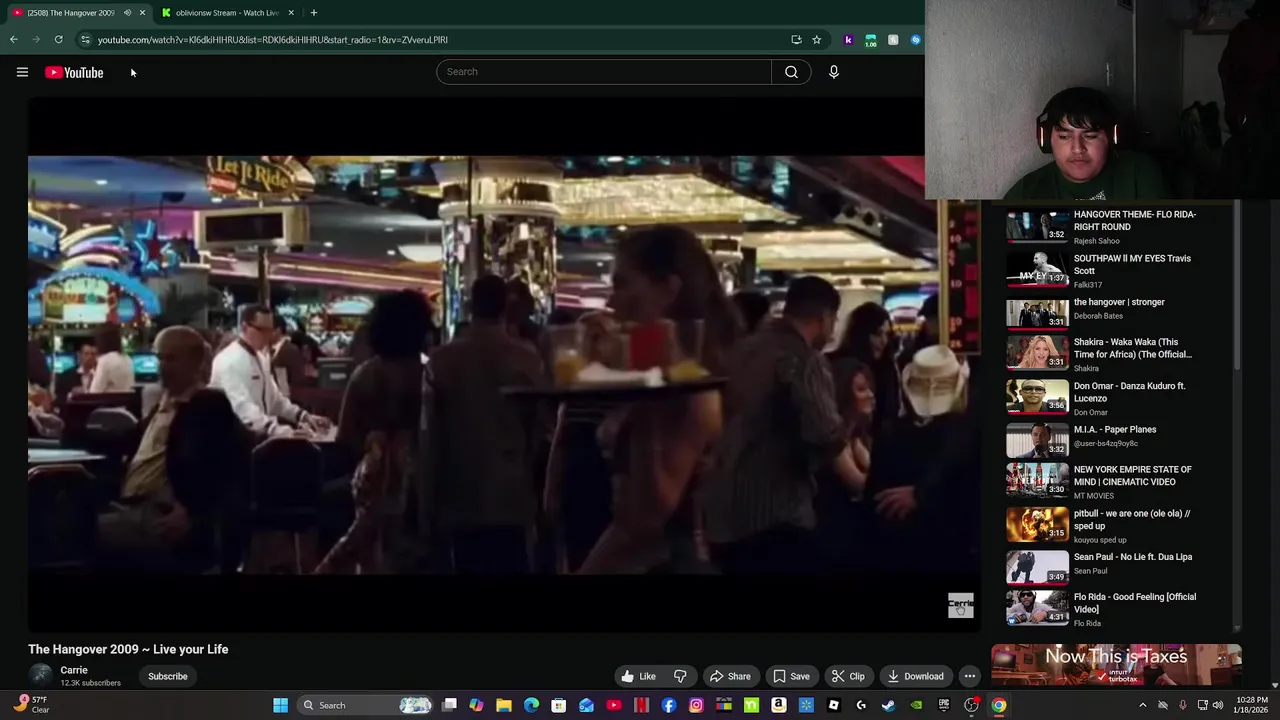This screenshot has width=1280, height=720.
Task: Click the site information icon in address bar
Action: pos(86,40)
